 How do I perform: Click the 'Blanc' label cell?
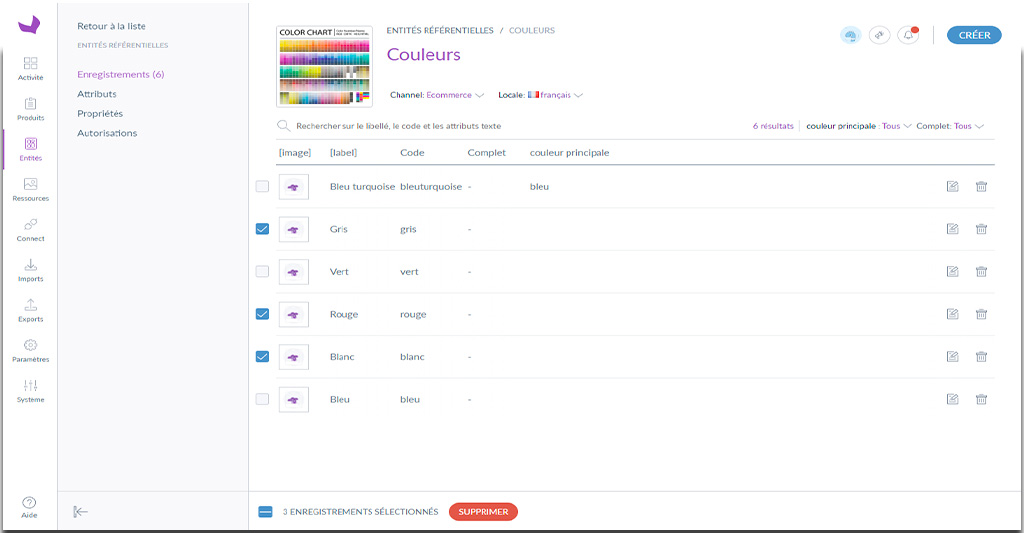342,357
